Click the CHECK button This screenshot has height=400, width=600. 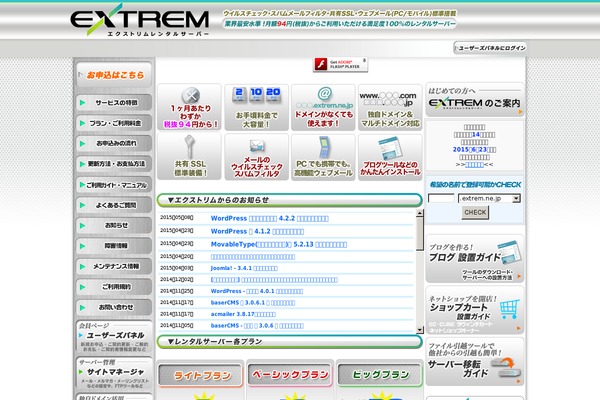(475, 212)
